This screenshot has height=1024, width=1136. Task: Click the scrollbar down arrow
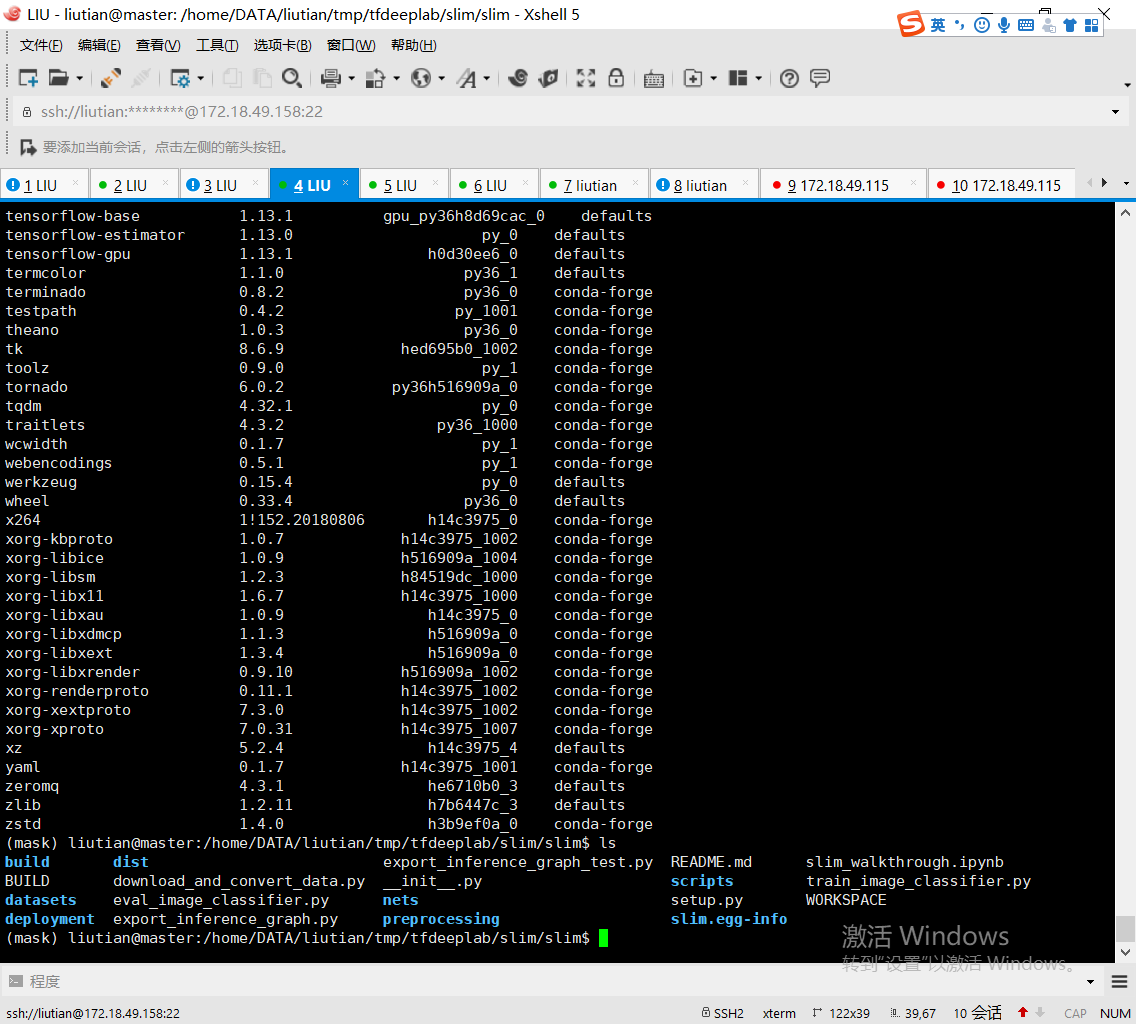point(1126,952)
